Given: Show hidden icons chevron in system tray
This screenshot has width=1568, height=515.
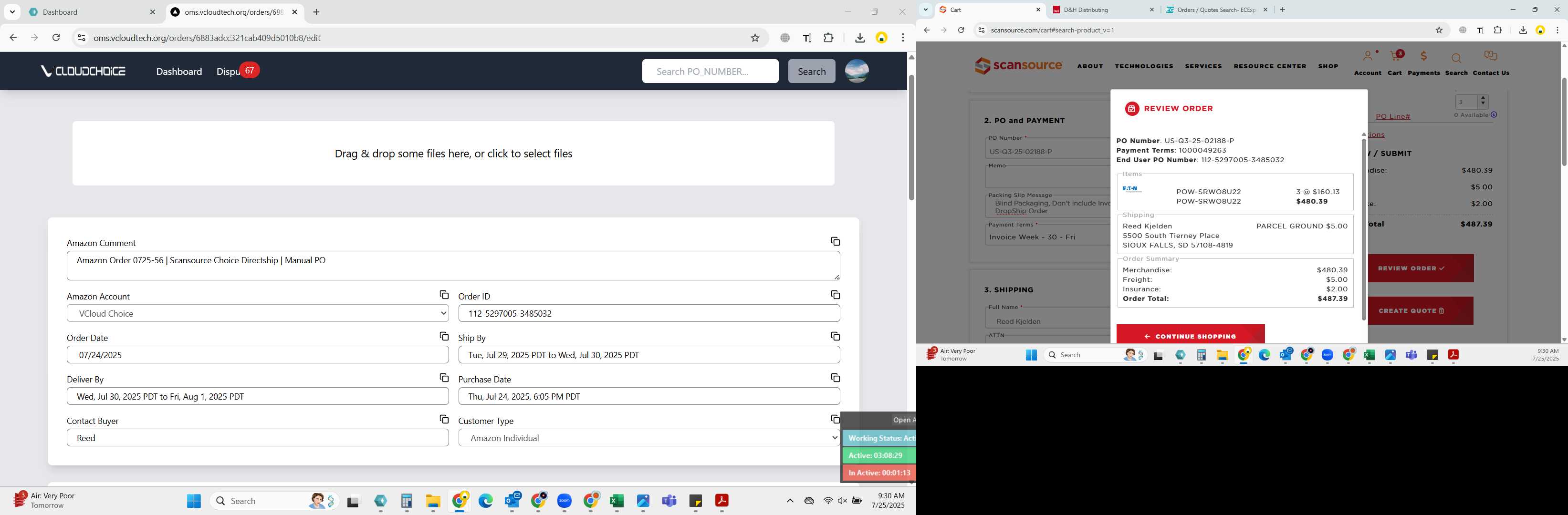Looking at the screenshot, I should click(x=789, y=501).
